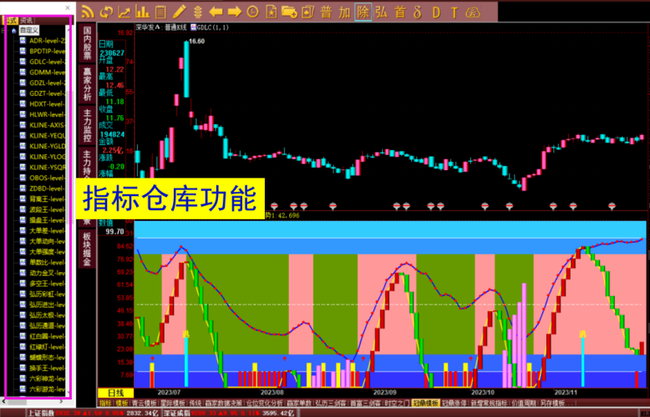Select the 模板 bottom tab
650x417 pixels.
[x=121, y=402]
